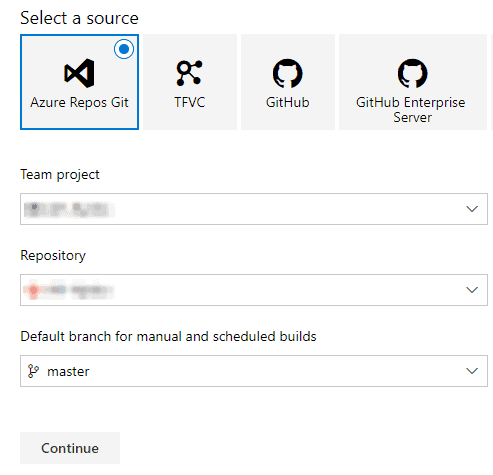The image size is (493, 475).
Task: Click the branch icon next to master
Action: [33, 371]
